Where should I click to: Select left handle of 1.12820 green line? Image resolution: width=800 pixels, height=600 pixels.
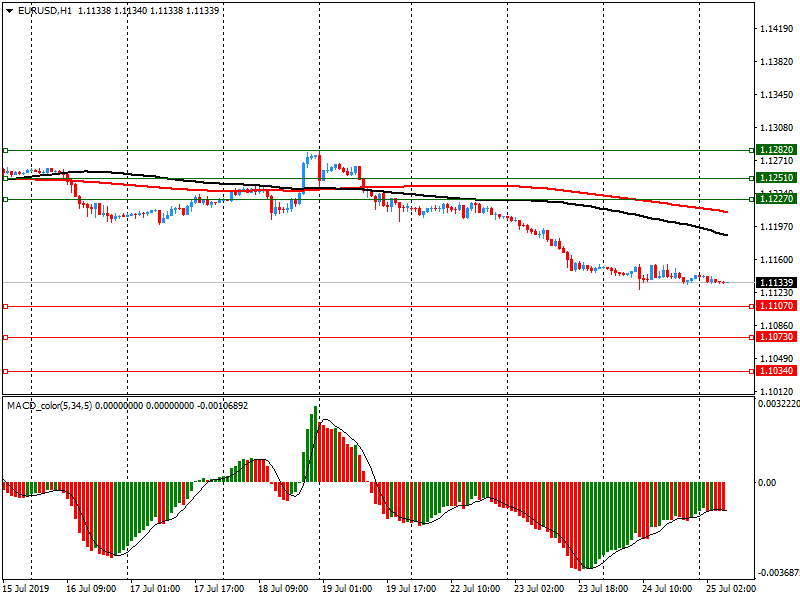click(6, 151)
